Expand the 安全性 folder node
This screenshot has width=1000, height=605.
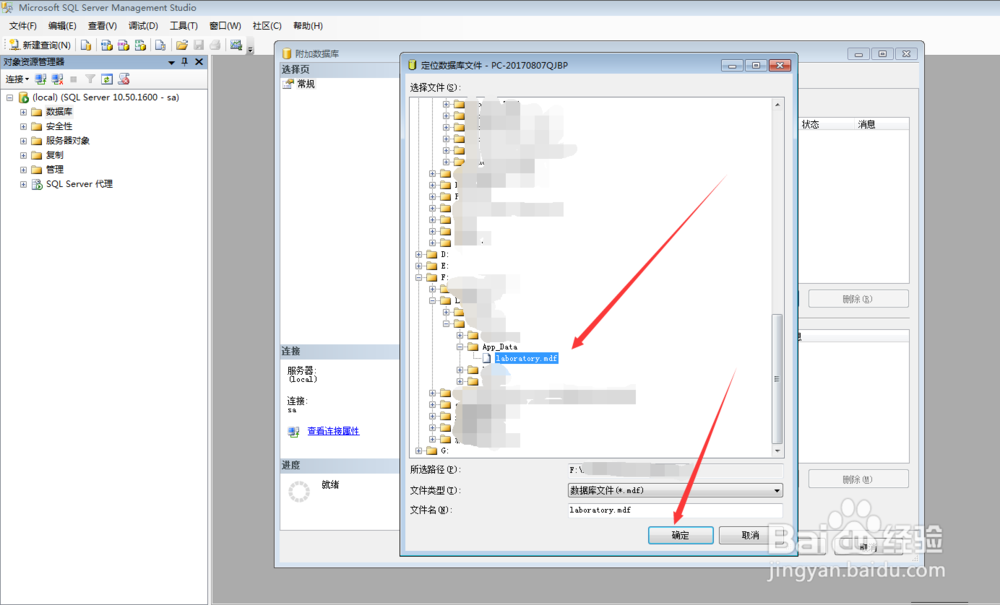pos(23,126)
